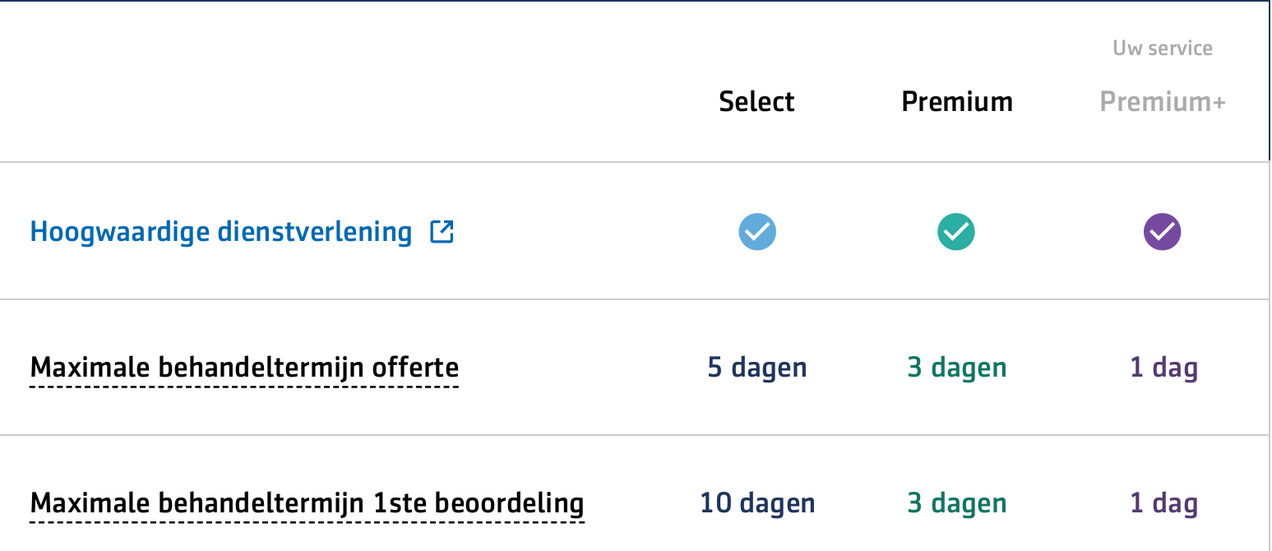Click the greyed Premium+ column header
The width and height of the screenshot is (1272, 551).
tap(1162, 102)
